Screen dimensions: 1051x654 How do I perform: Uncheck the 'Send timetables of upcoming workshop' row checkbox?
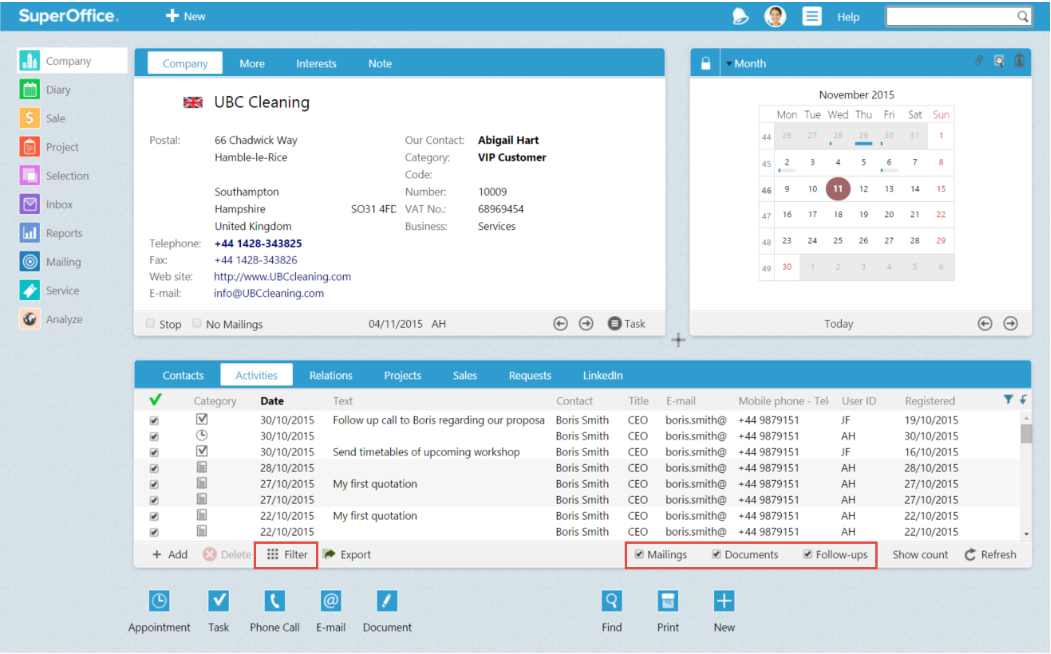154,452
